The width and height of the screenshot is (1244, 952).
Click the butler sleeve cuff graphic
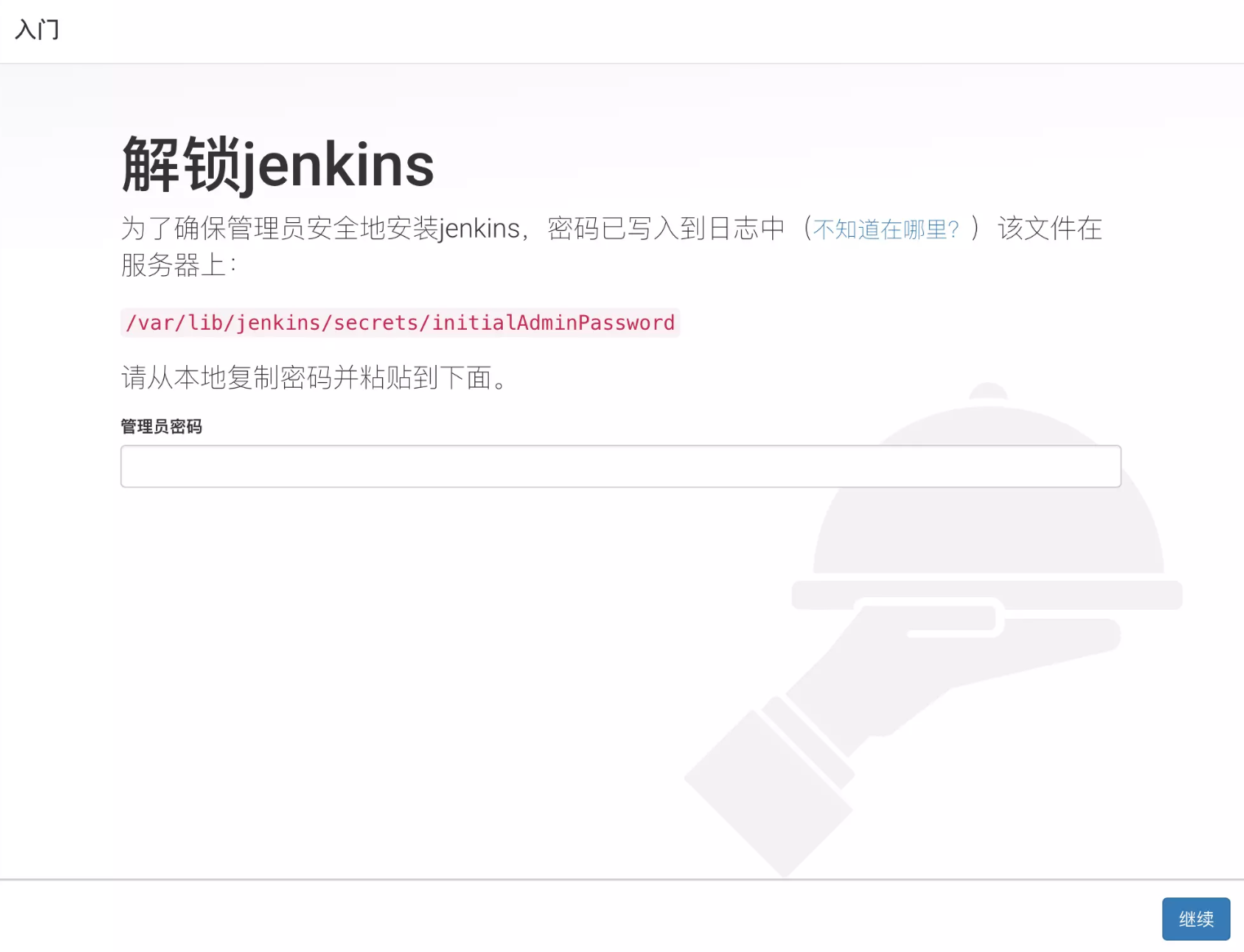(x=767, y=792)
